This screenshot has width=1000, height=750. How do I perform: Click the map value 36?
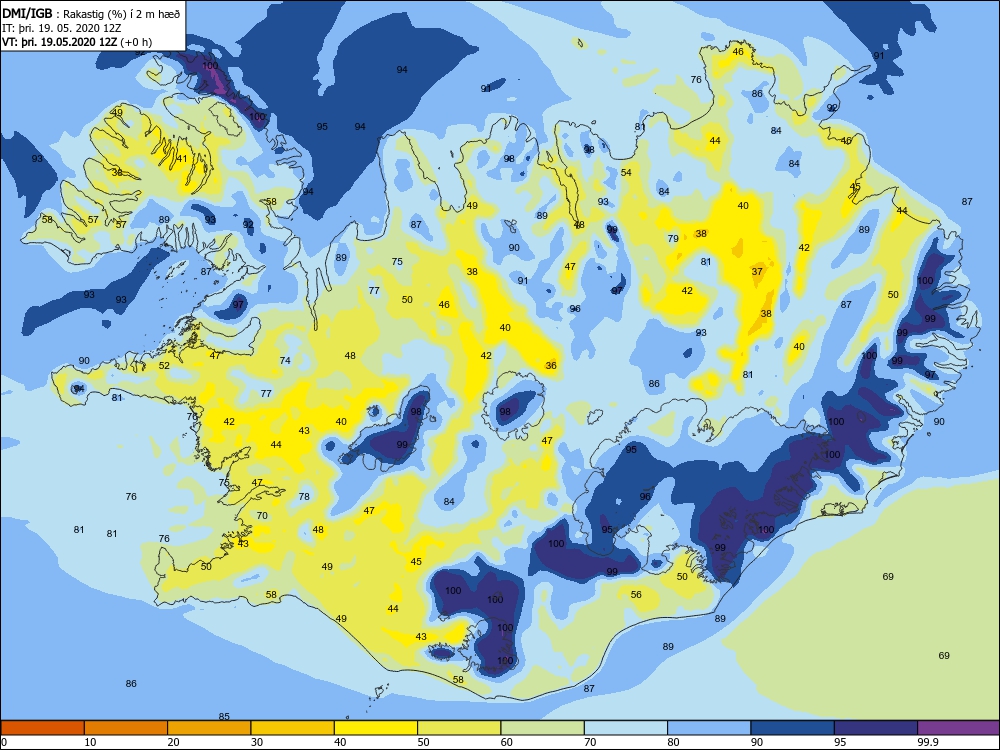[551, 365]
